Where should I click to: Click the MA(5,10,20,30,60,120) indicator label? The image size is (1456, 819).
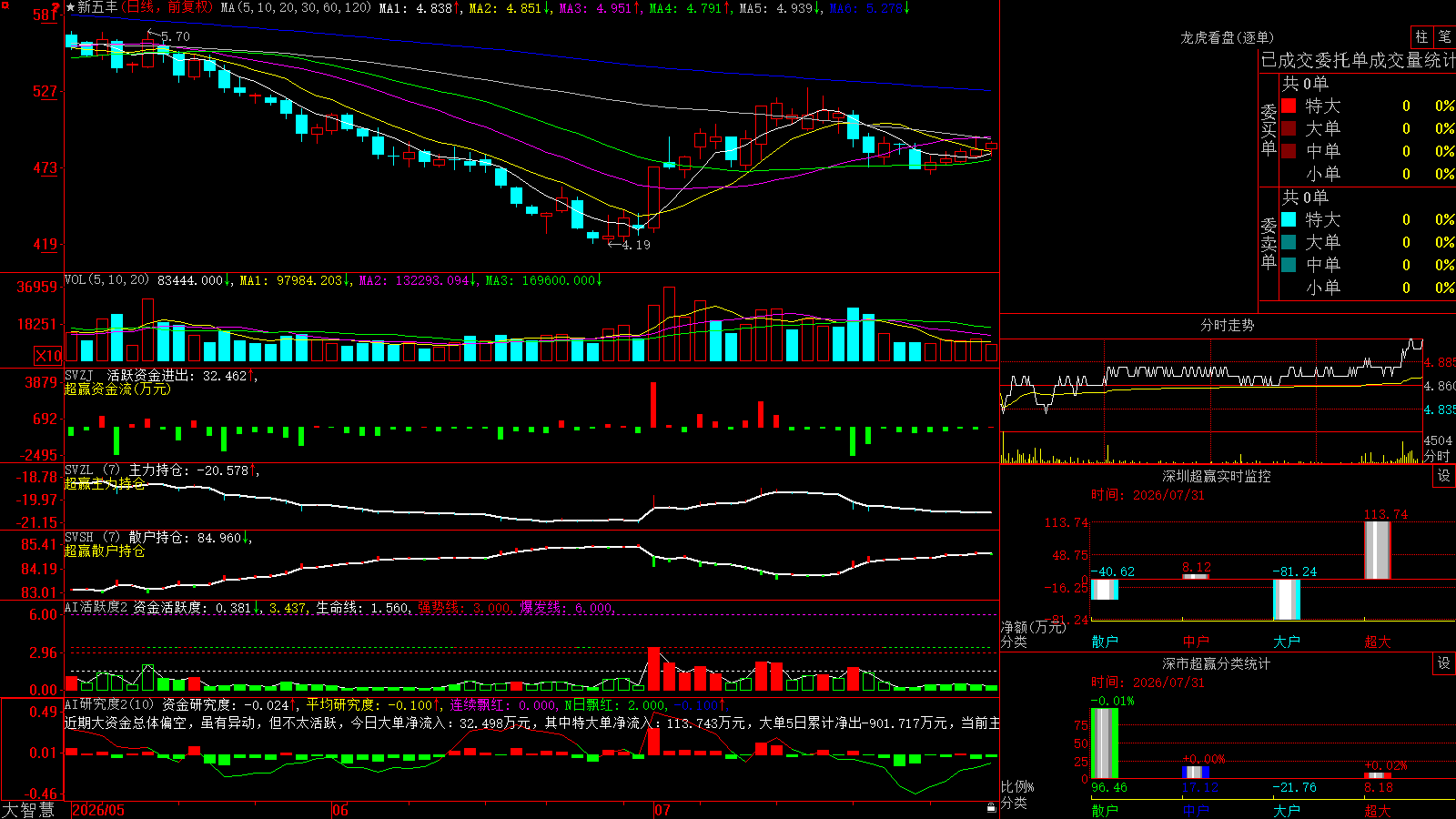[x=297, y=8]
